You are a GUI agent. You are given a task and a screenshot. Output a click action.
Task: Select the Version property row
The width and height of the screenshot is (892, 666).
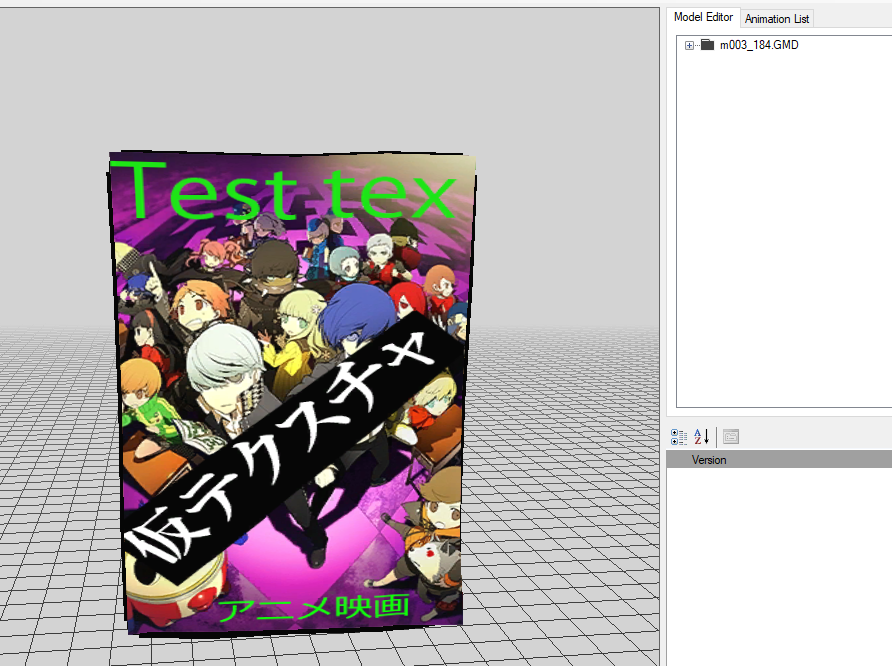click(779, 460)
